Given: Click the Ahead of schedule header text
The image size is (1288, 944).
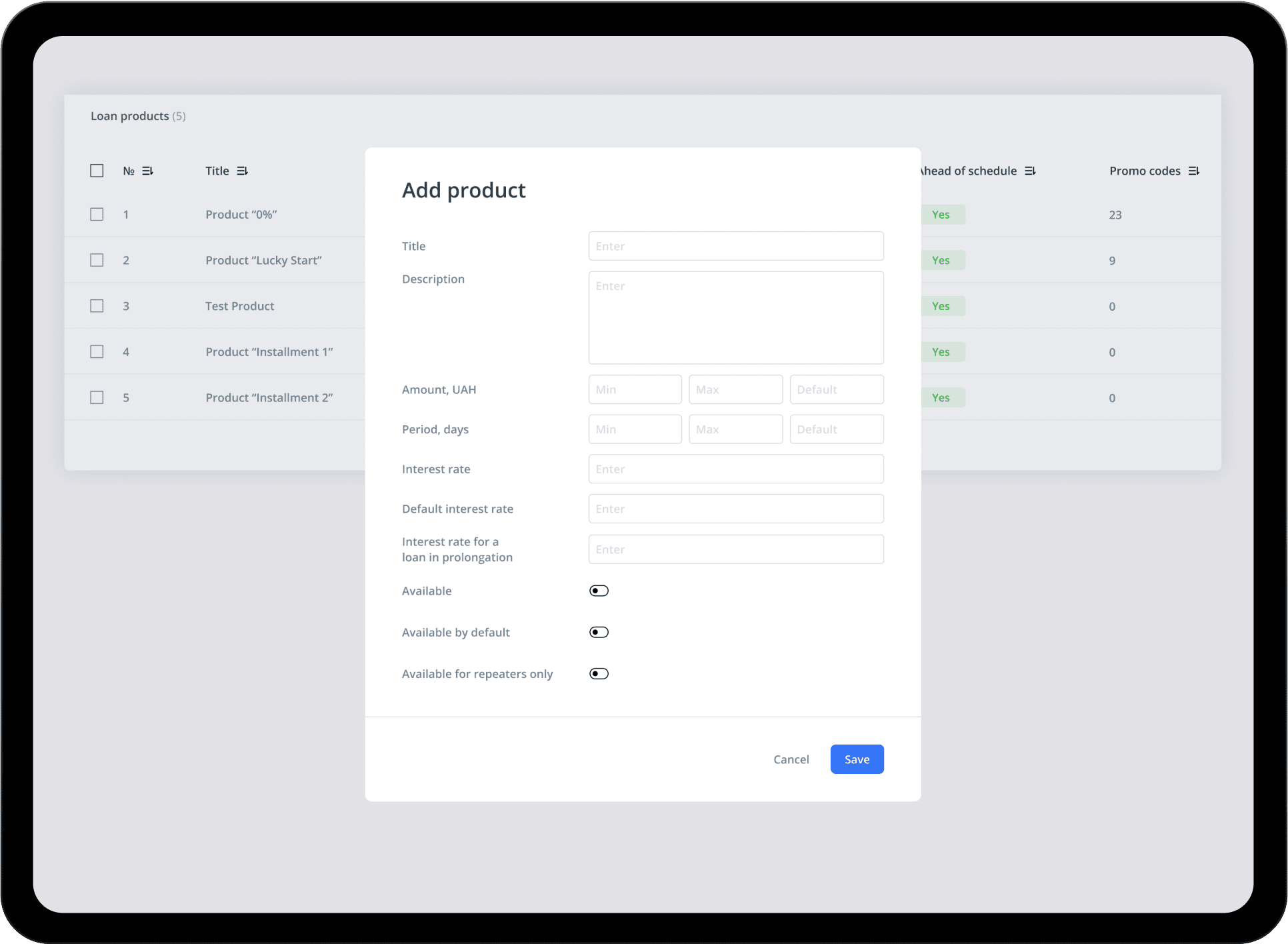Looking at the screenshot, I should (x=969, y=171).
